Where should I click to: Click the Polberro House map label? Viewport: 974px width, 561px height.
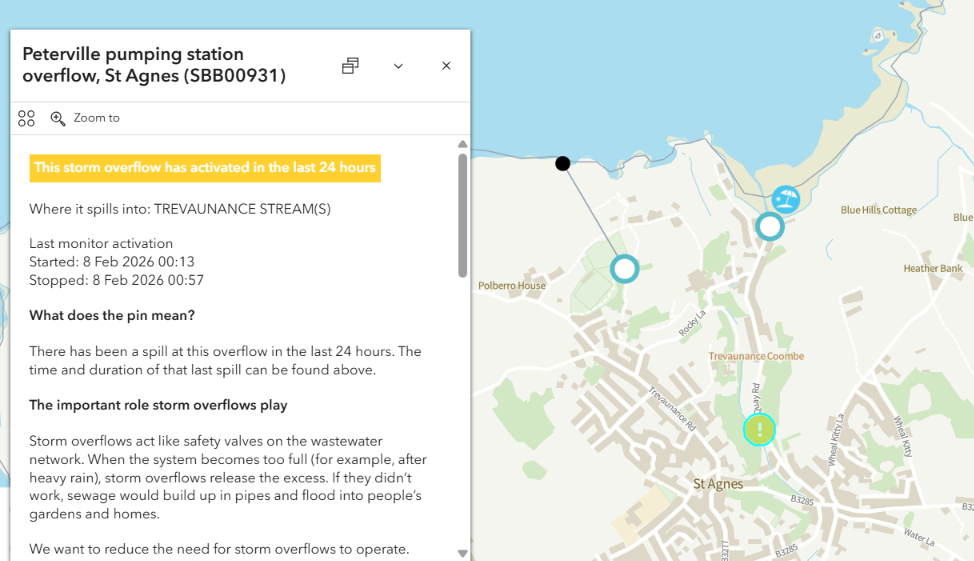tap(512, 285)
